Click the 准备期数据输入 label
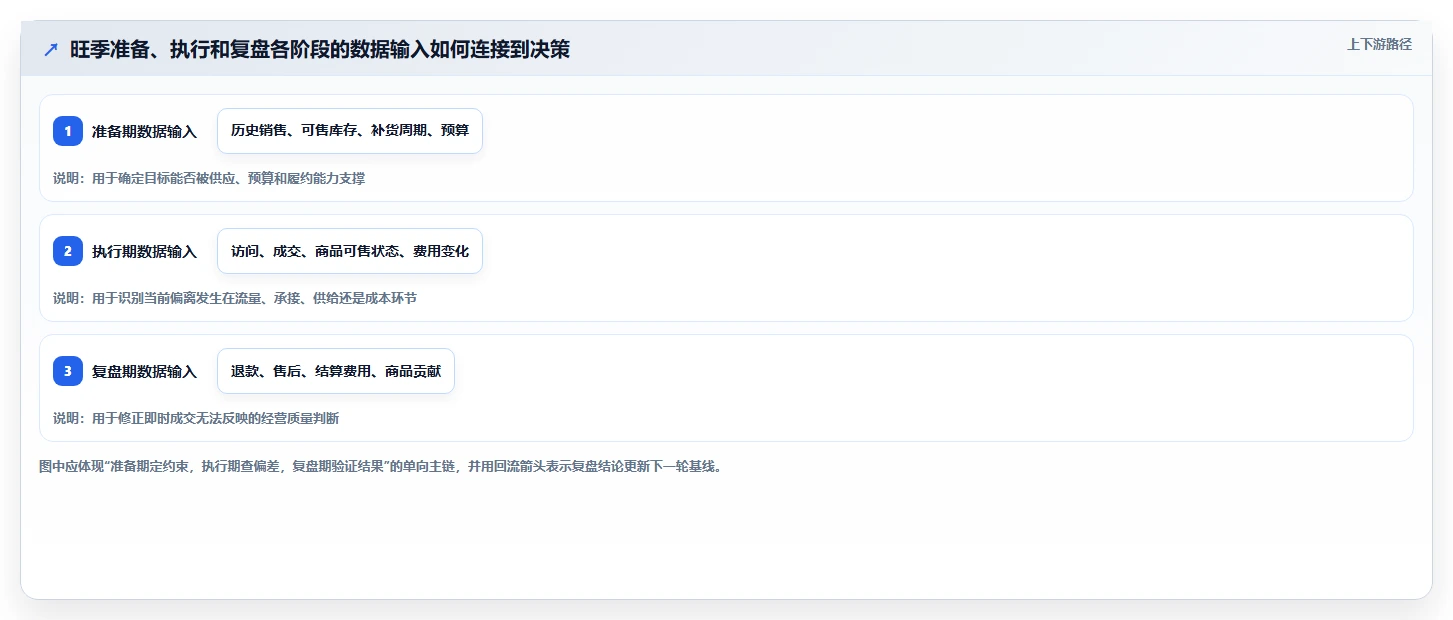The image size is (1453, 620). coord(144,131)
